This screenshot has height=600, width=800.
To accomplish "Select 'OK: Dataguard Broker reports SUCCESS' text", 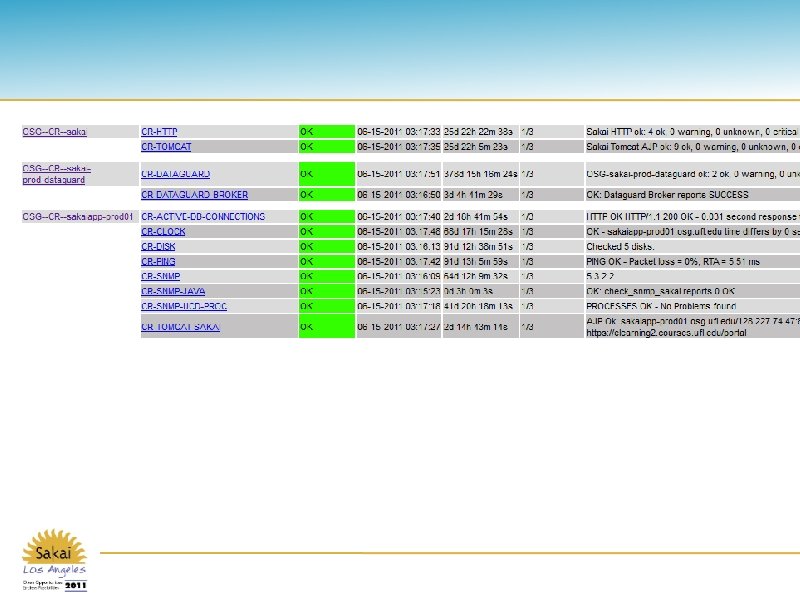I will click(667, 194).
